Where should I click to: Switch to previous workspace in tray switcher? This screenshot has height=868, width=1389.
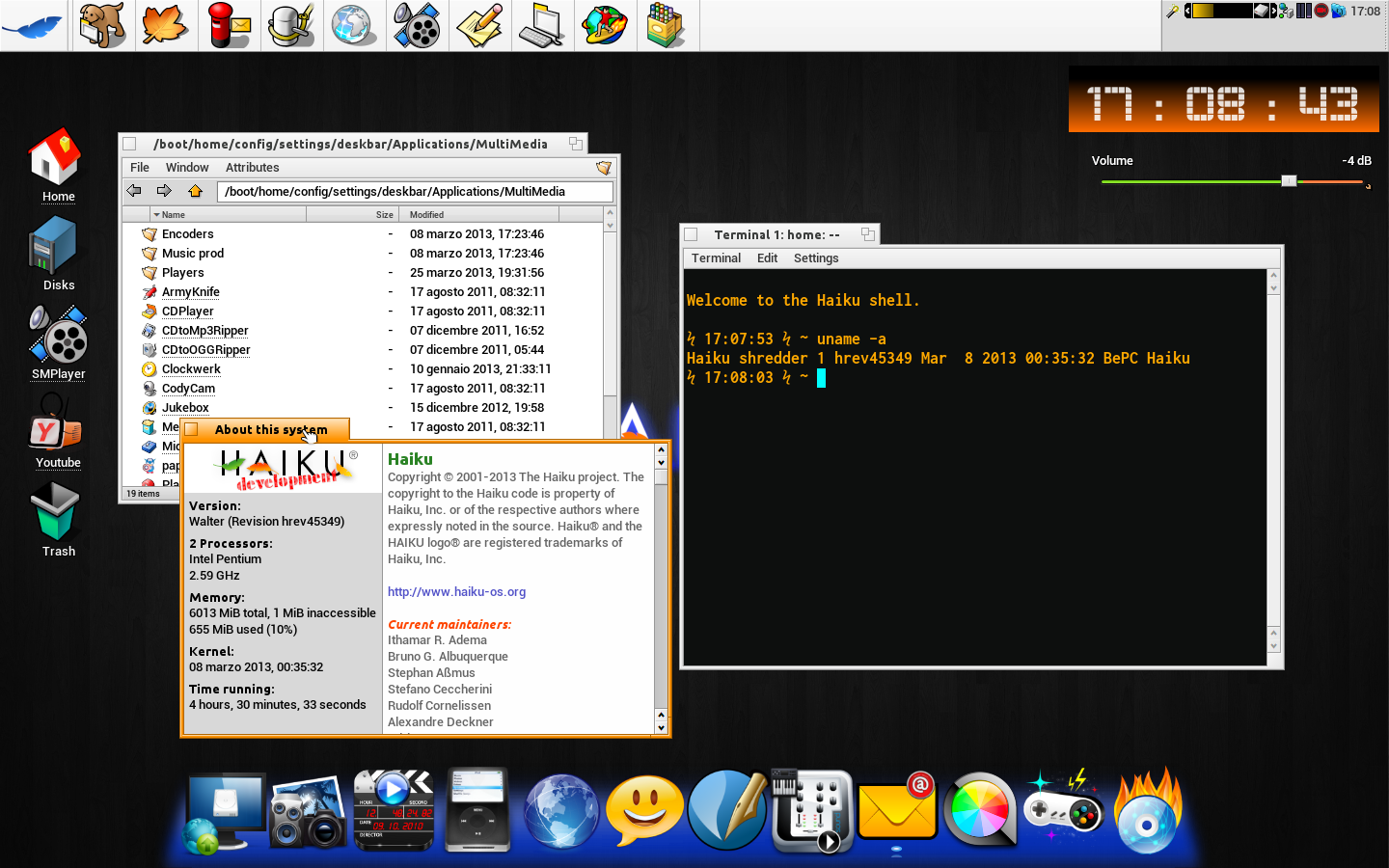click(1187, 11)
